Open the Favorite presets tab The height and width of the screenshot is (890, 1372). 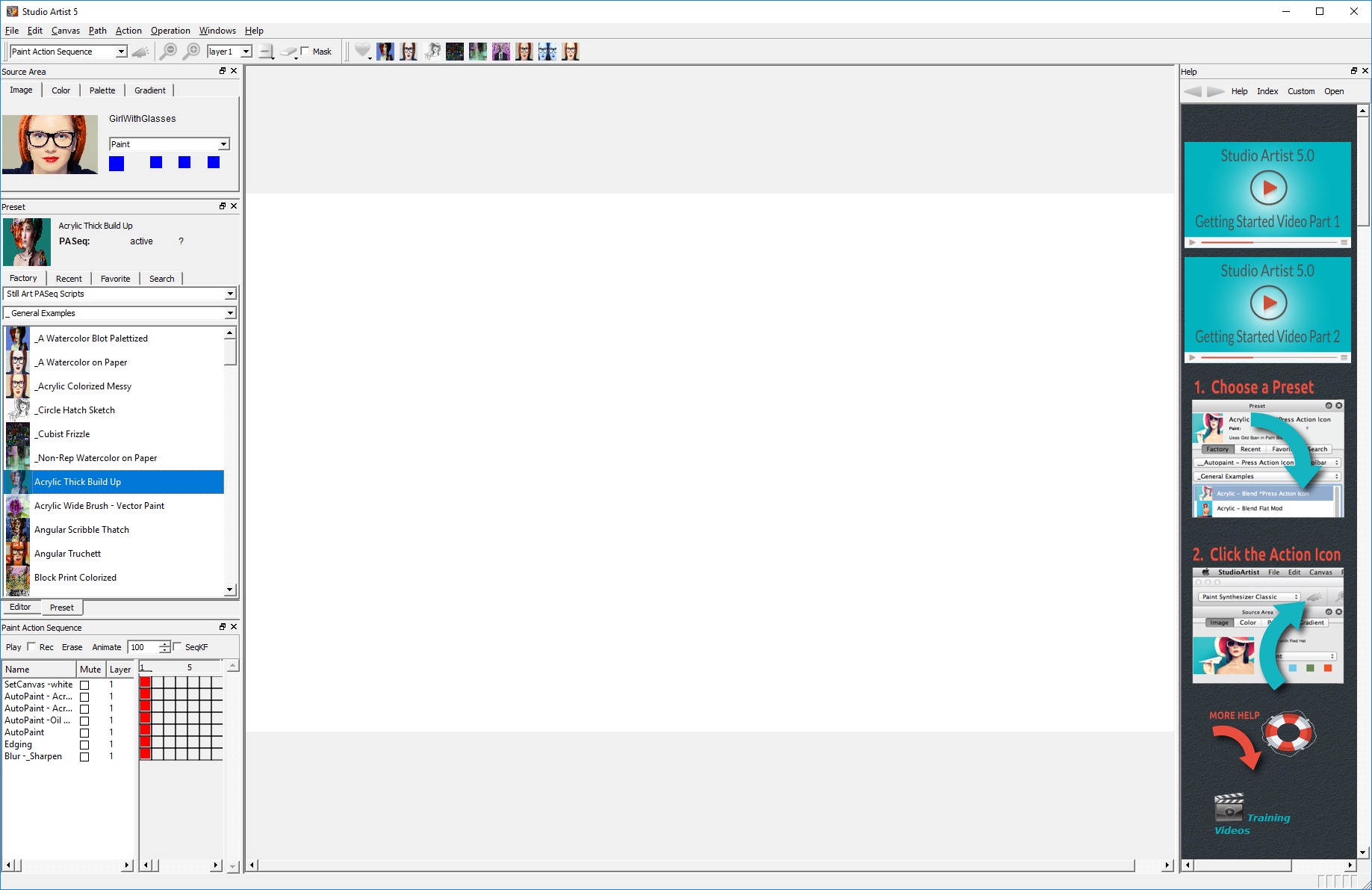pyautogui.click(x=115, y=279)
